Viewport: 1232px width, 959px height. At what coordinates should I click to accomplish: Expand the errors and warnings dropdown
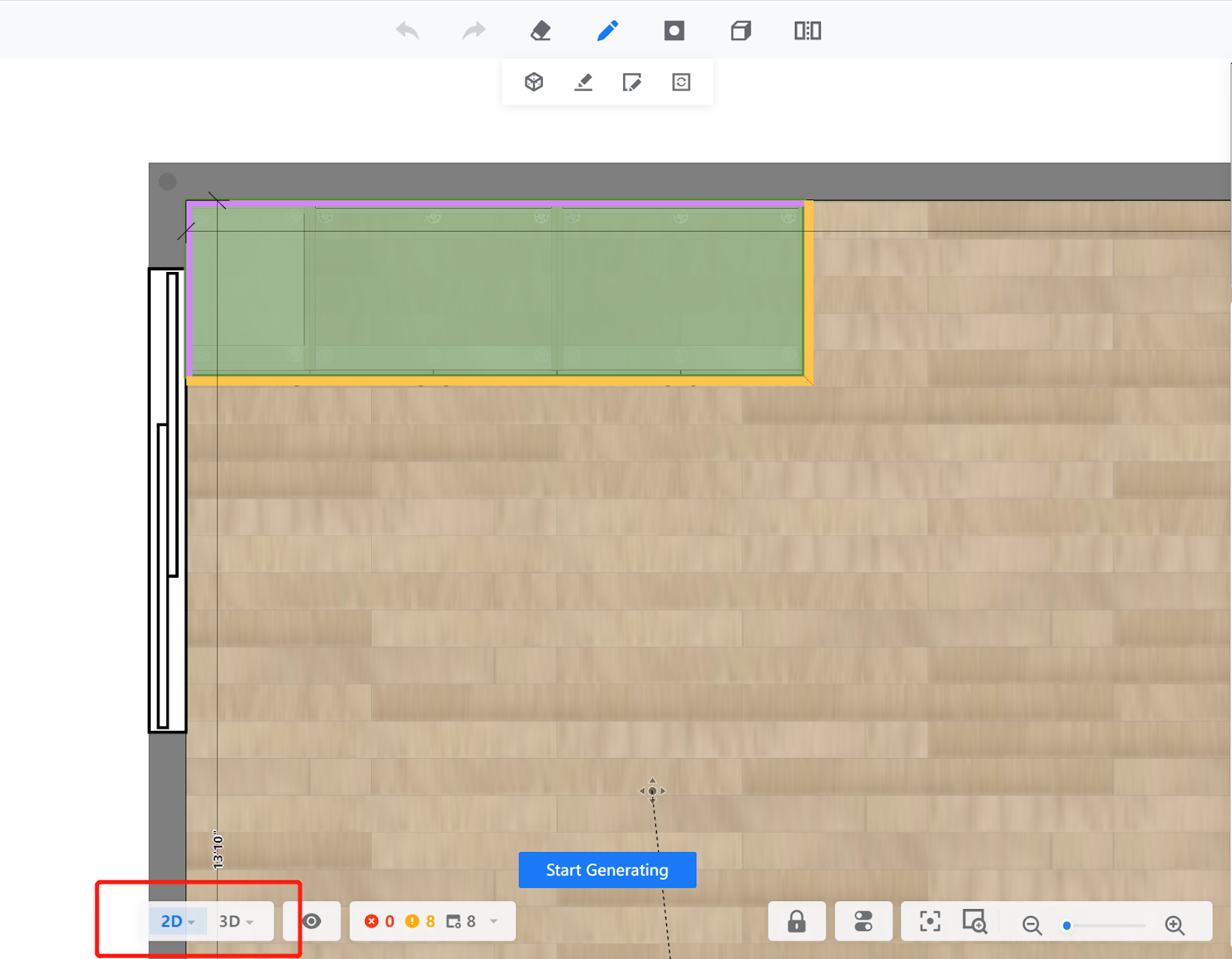[494, 921]
